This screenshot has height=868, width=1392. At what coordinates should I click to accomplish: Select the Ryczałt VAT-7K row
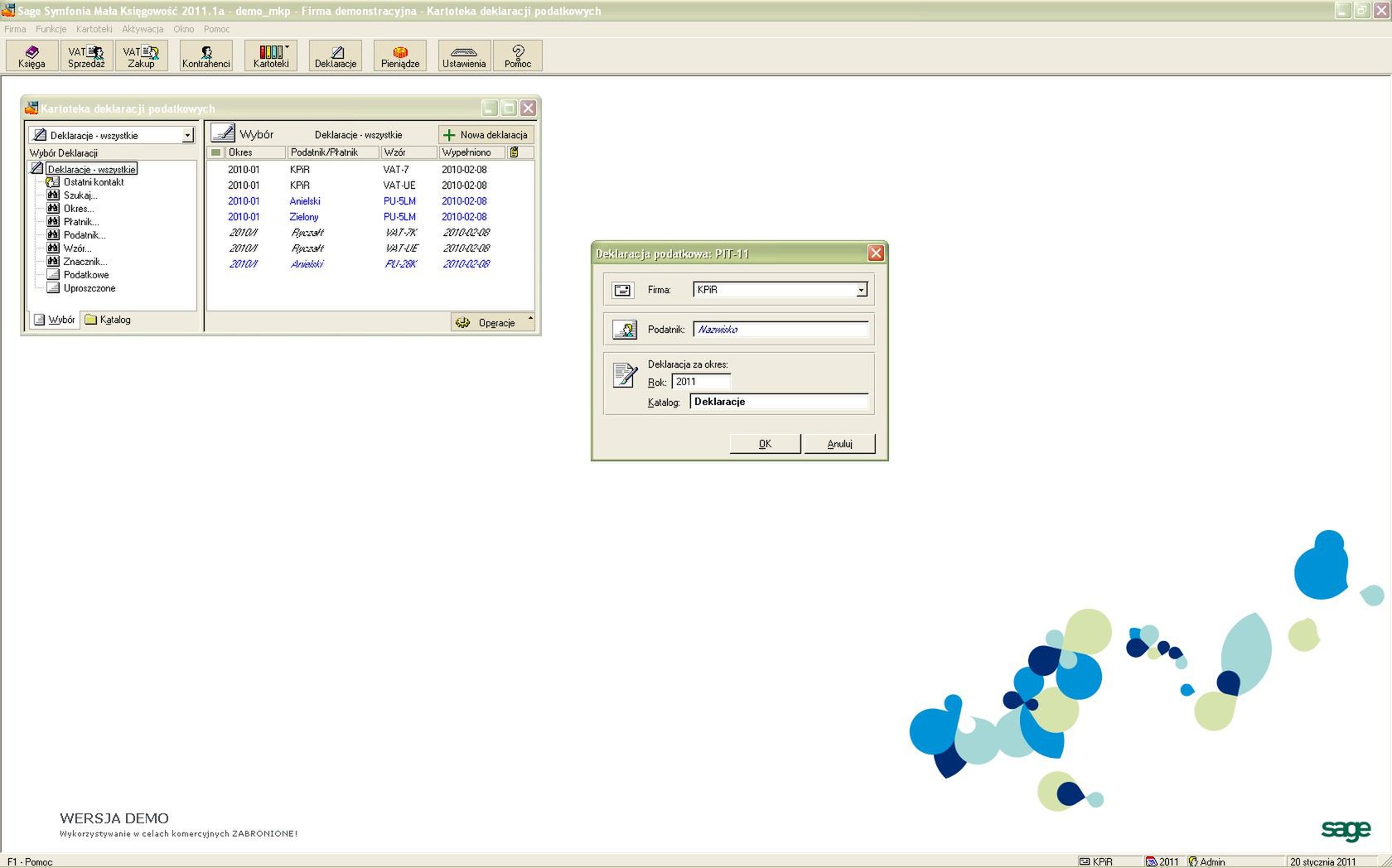[x=370, y=233]
